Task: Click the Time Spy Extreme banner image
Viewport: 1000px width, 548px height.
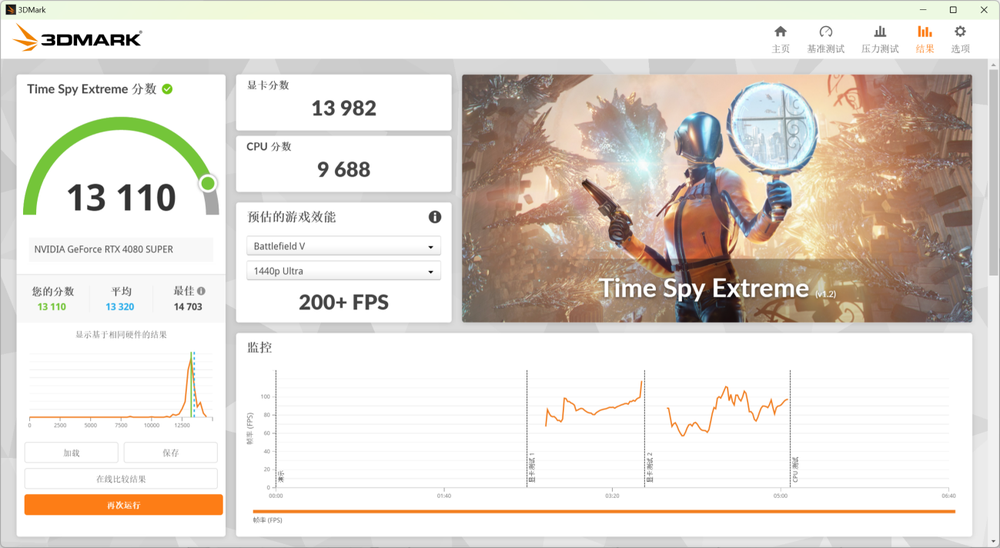Action: [717, 198]
